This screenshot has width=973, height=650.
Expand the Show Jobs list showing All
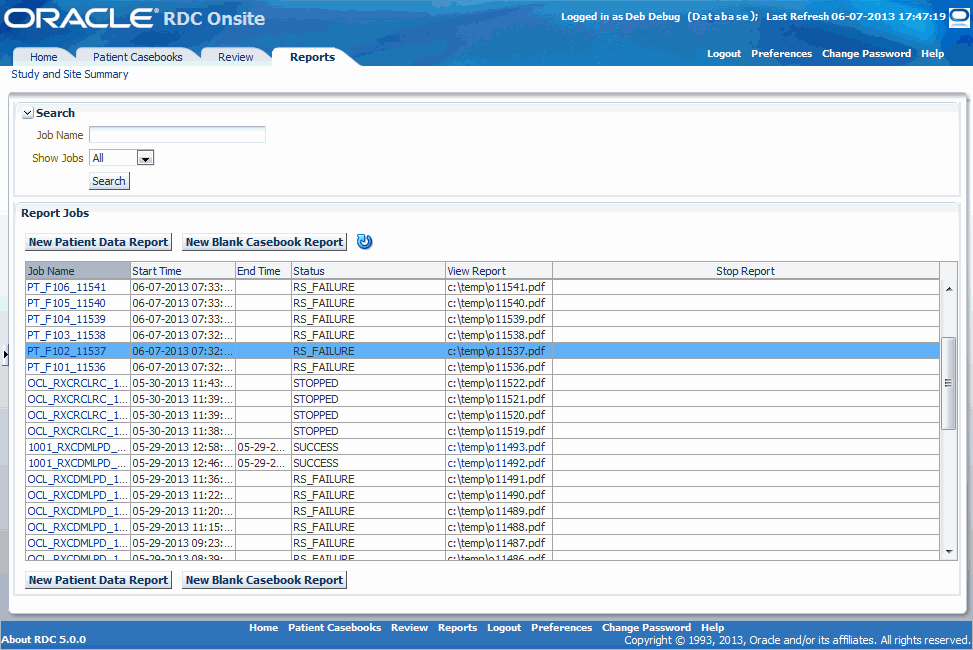point(121,157)
